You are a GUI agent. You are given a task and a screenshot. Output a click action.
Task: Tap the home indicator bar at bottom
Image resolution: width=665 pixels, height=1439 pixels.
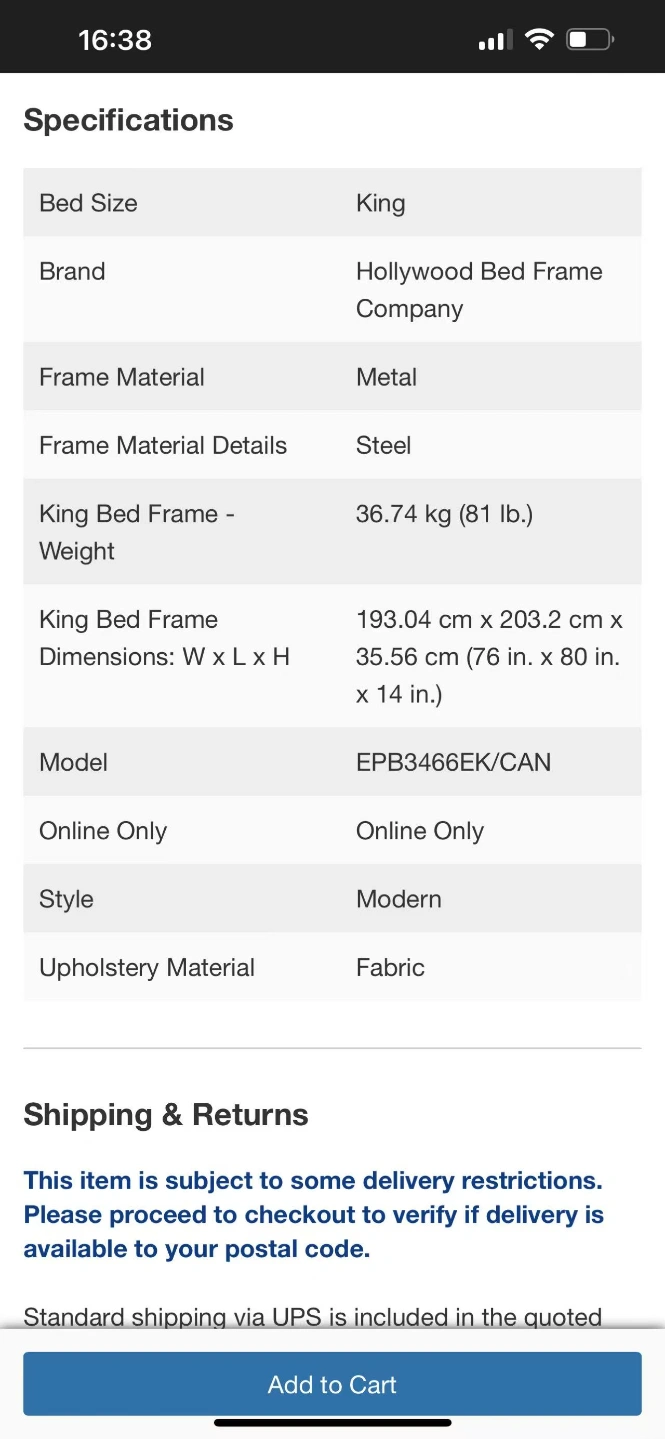(x=332, y=1422)
